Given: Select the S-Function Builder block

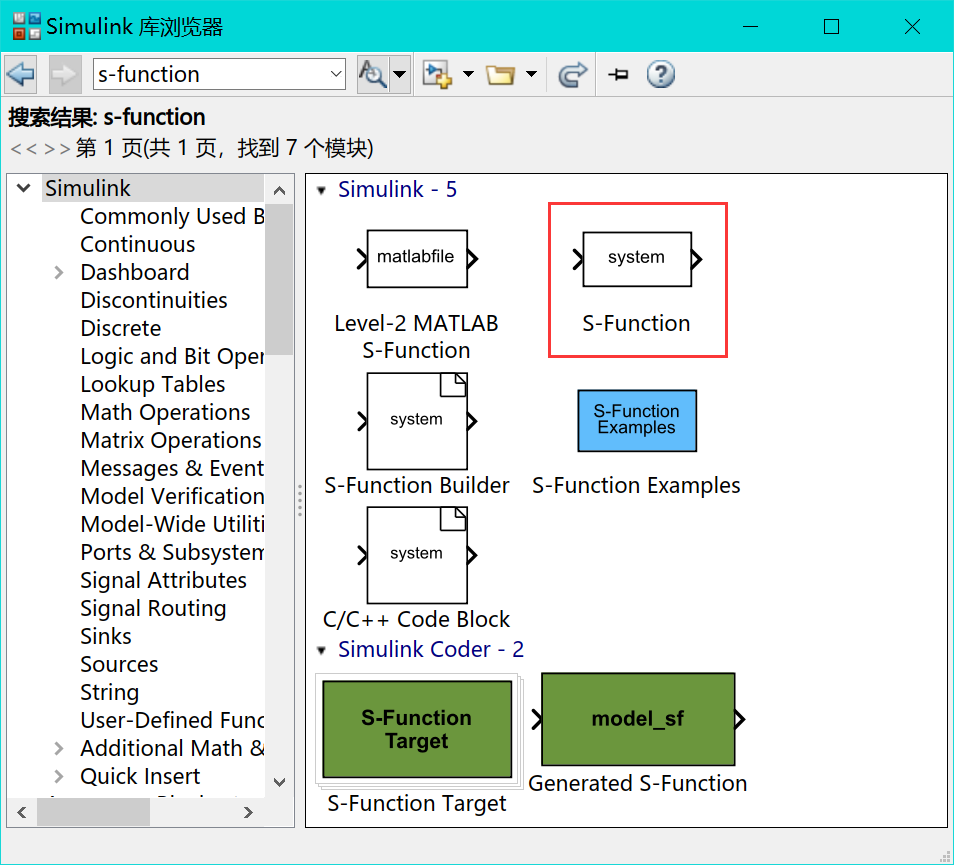Looking at the screenshot, I should pyautogui.click(x=417, y=421).
